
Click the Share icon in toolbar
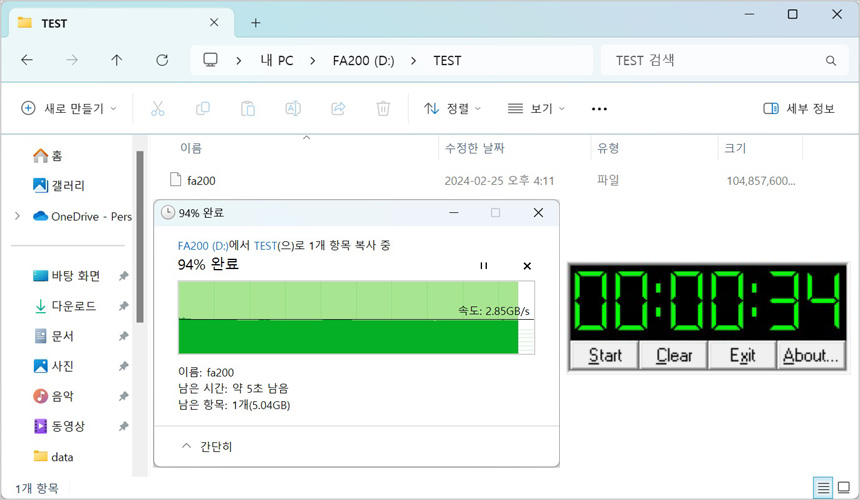click(x=338, y=108)
